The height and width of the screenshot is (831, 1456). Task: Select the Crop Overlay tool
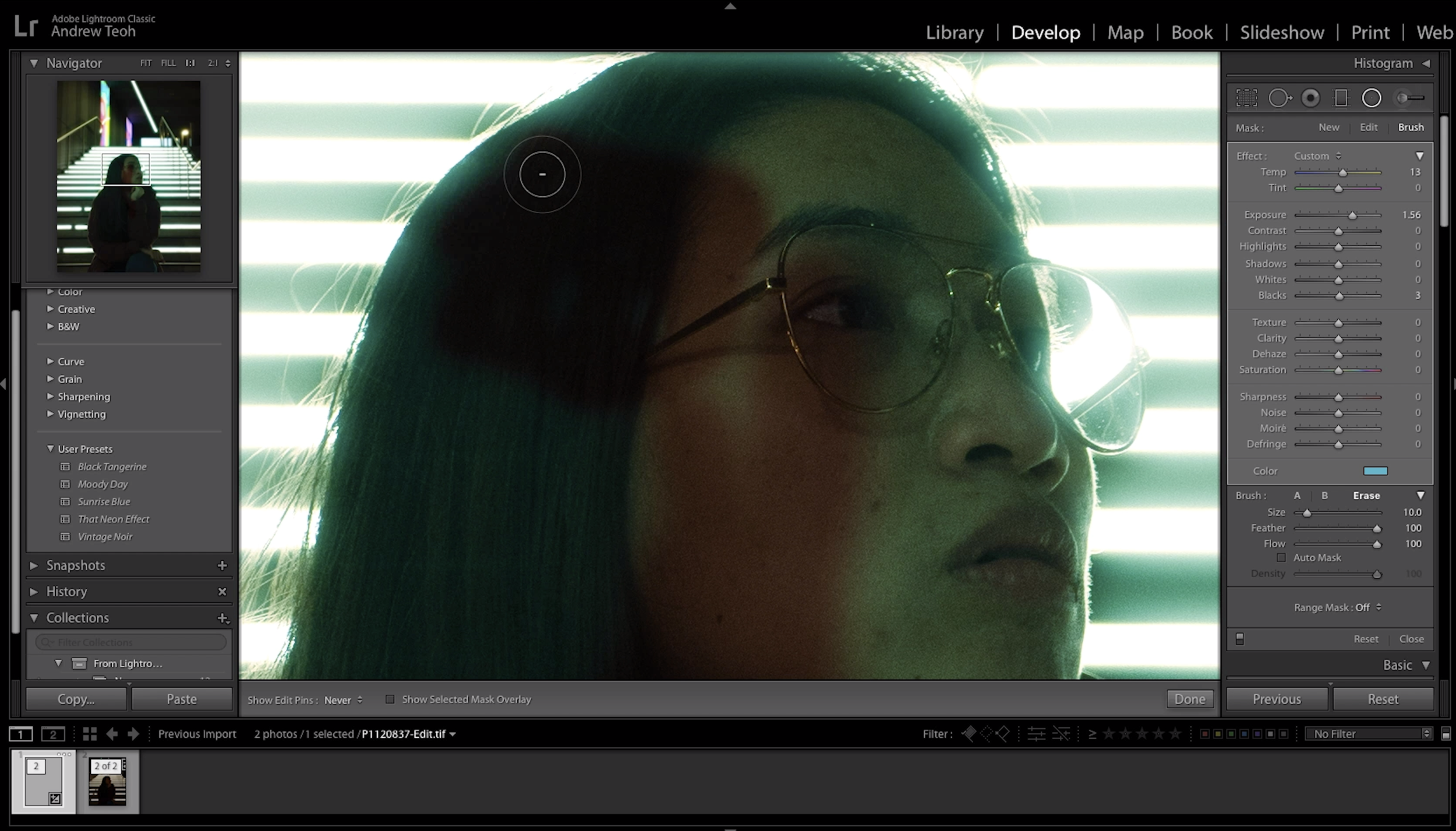(1246, 98)
